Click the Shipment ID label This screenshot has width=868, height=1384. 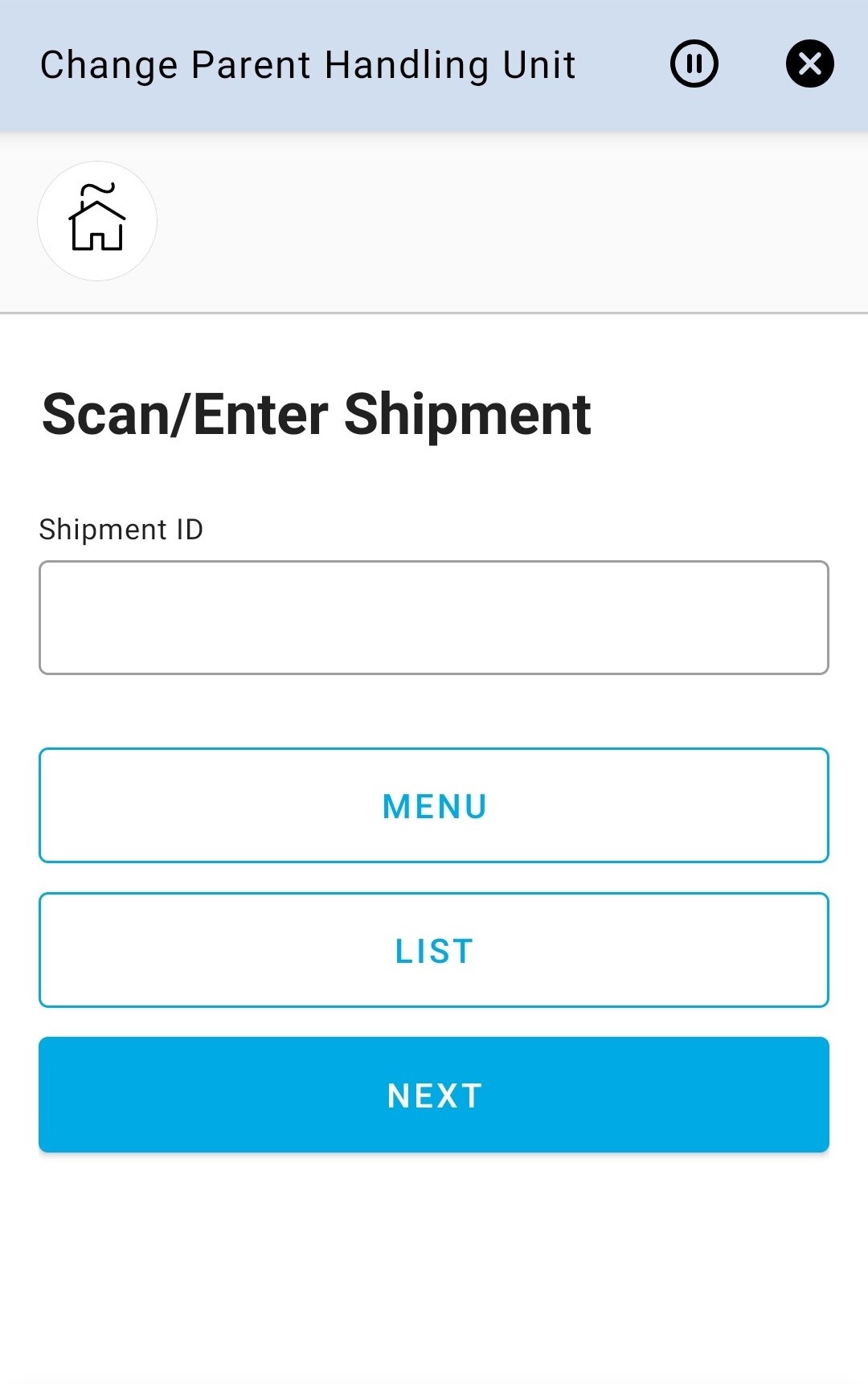(x=121, y=530)
